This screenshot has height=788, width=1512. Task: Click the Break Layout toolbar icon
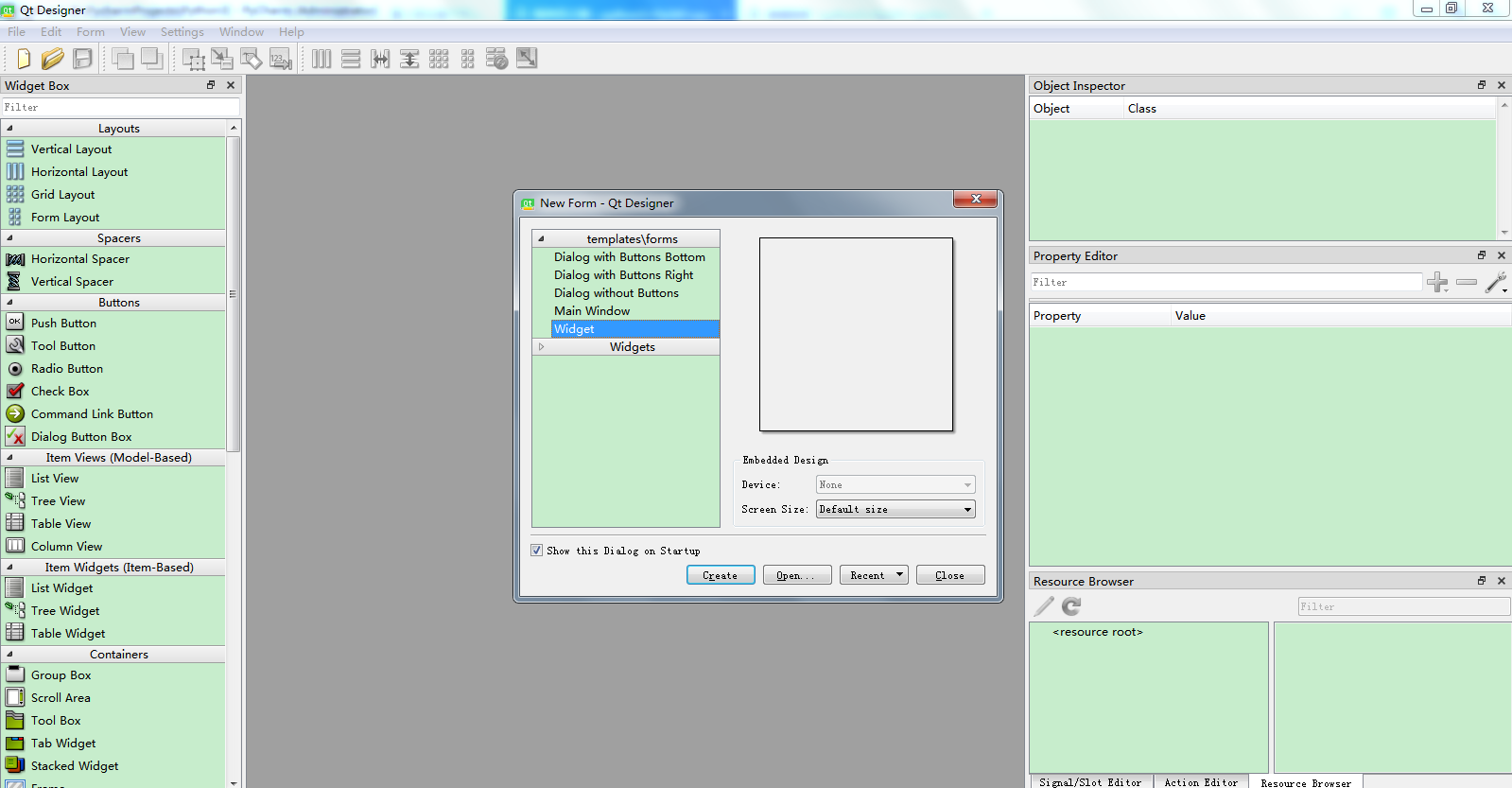tap(497, 59)
